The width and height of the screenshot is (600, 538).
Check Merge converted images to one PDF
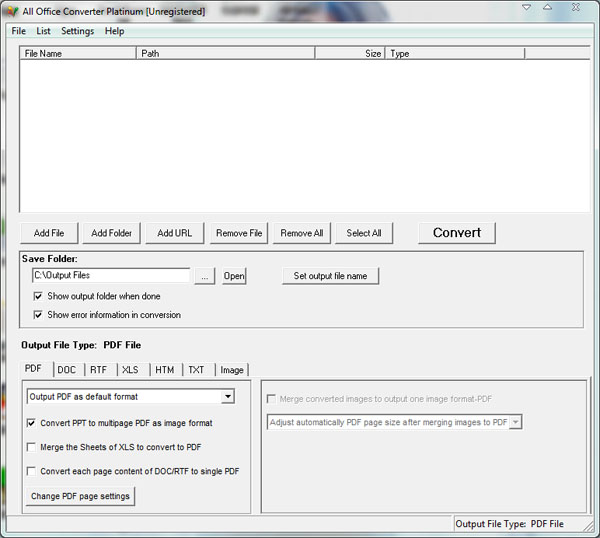pos(271,399)
